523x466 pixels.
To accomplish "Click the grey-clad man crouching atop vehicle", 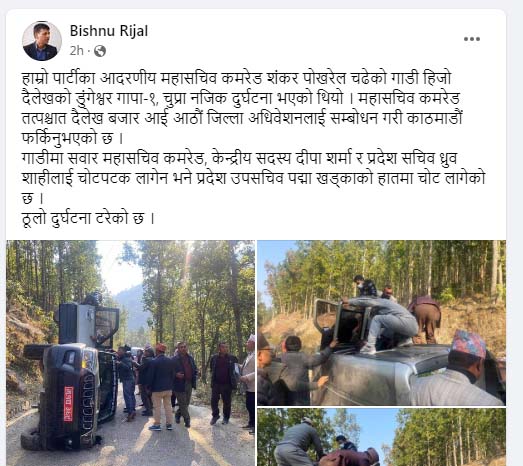I will [383, 322].
